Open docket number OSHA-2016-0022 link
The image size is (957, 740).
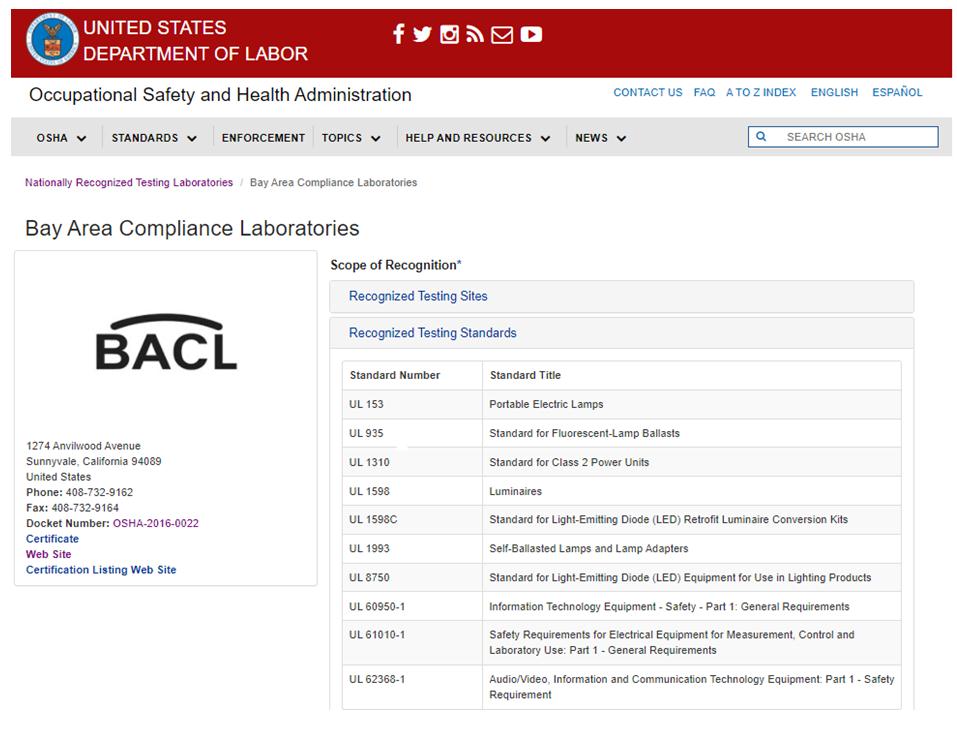[156, 523]
